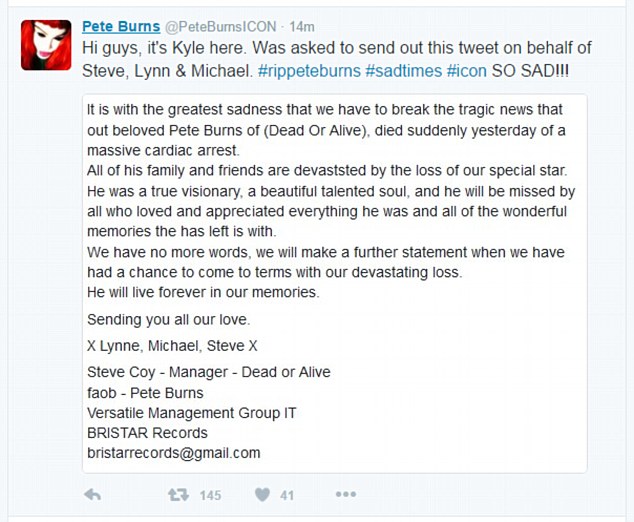Click the 'BRISTAR Records' line
The image size is (634, 522).
[147, 433]
